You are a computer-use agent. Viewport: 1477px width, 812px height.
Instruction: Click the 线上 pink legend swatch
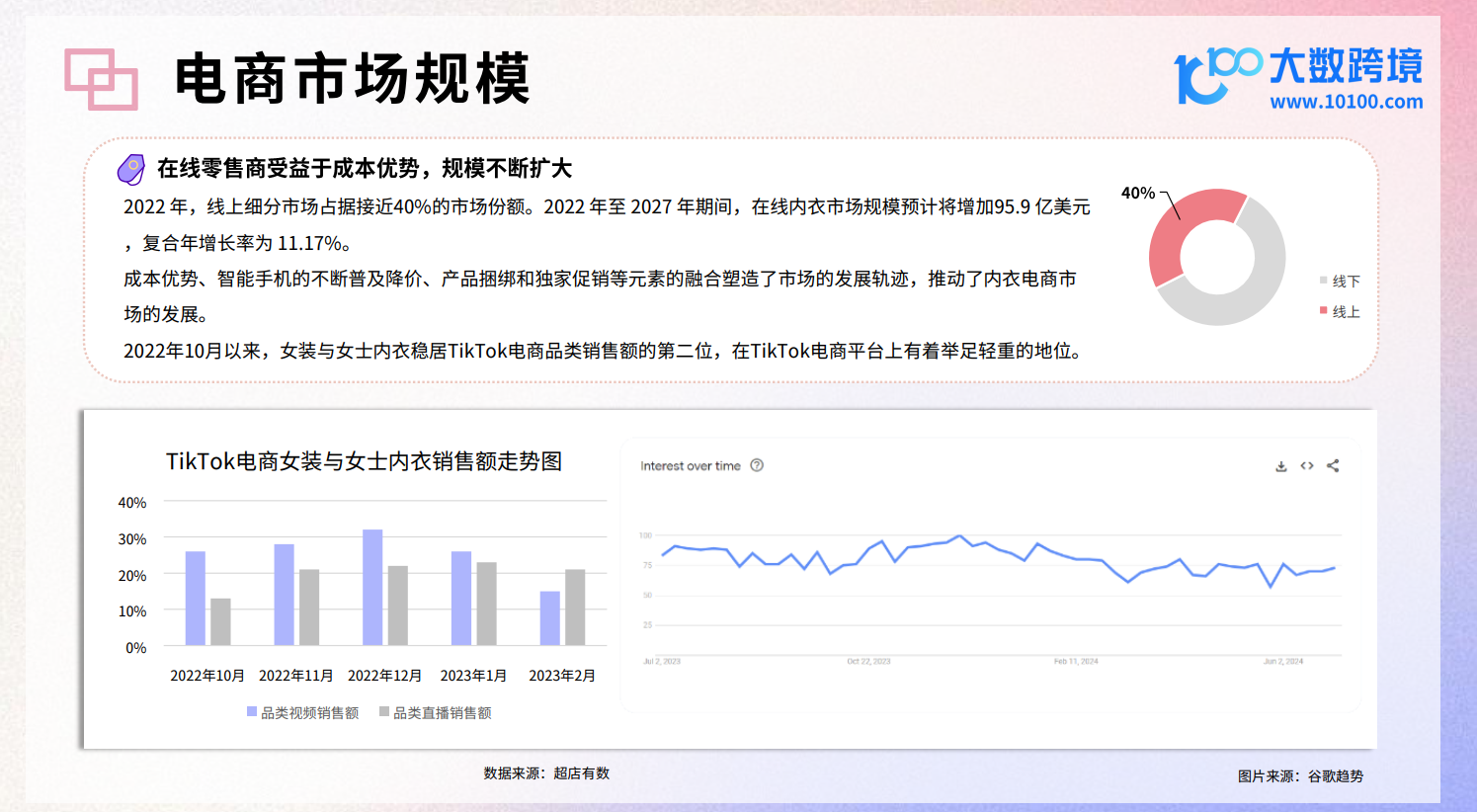[1323, 310]
